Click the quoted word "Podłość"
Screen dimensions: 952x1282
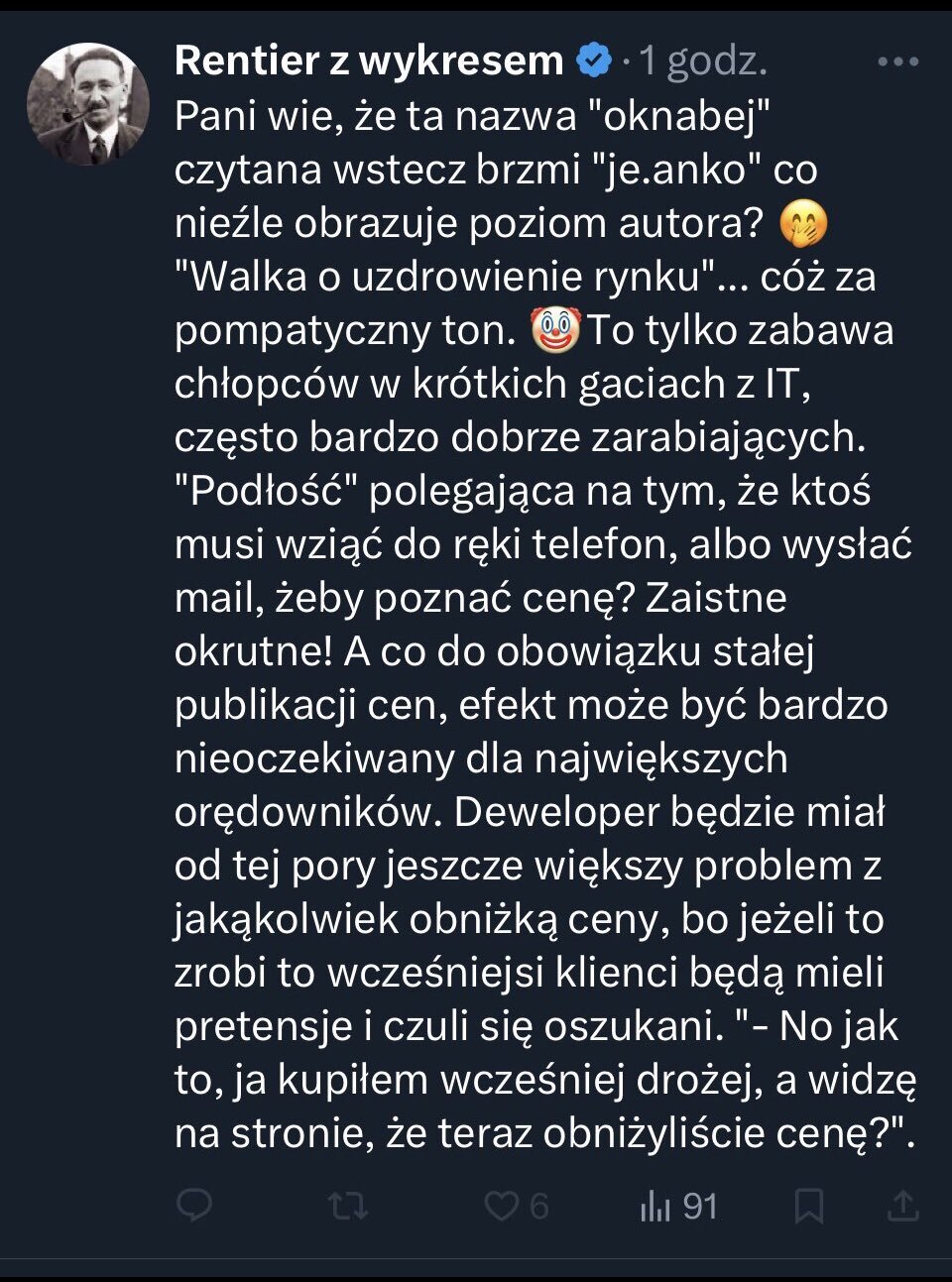[266, 491]
